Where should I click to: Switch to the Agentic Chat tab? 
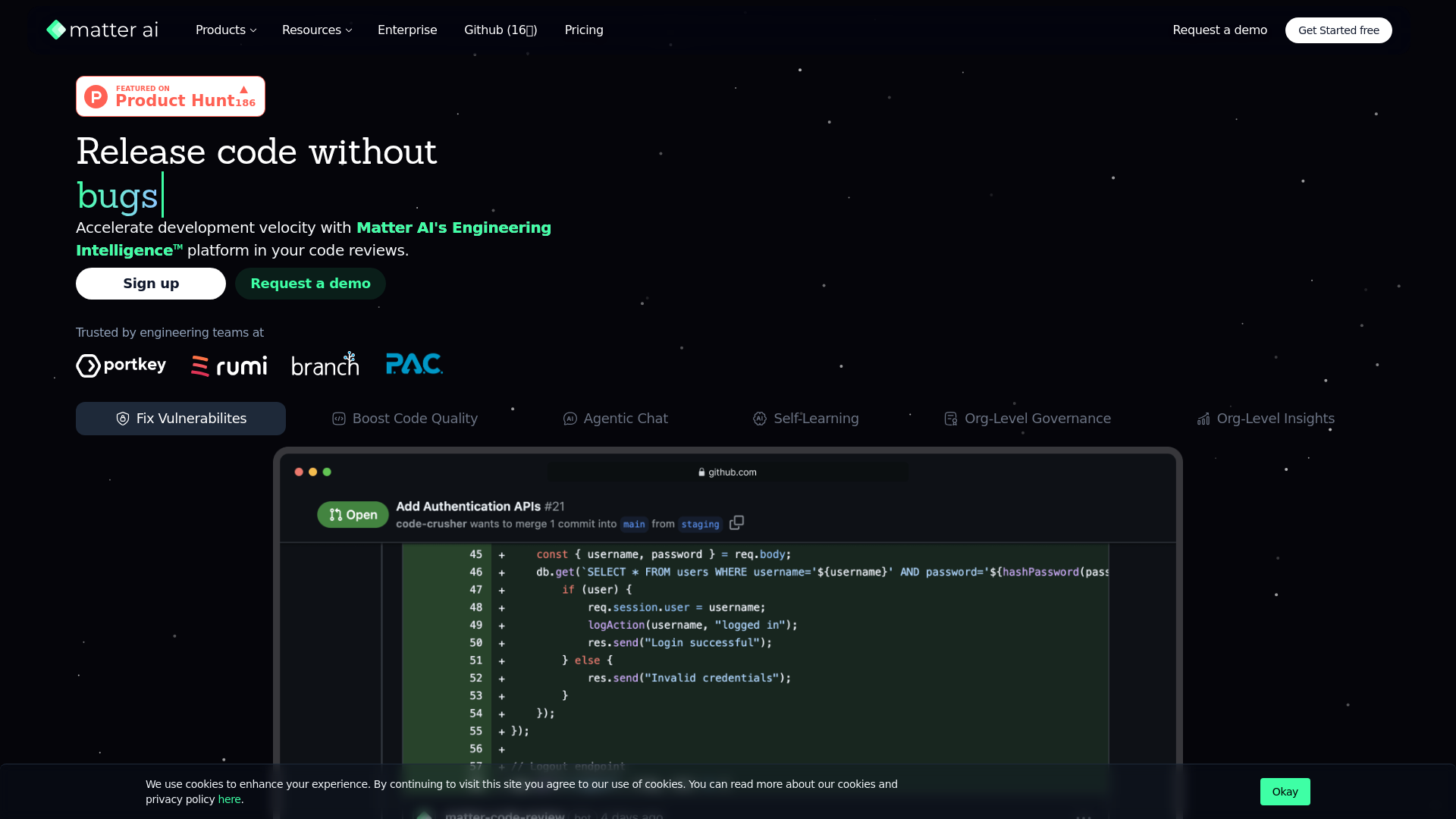615,419
